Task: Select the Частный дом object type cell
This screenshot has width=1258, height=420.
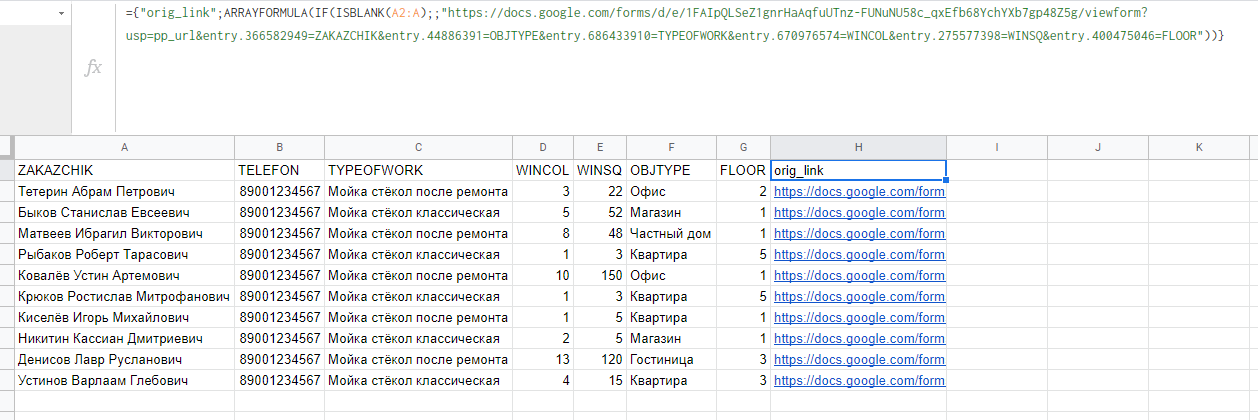Action: point(671,233)
